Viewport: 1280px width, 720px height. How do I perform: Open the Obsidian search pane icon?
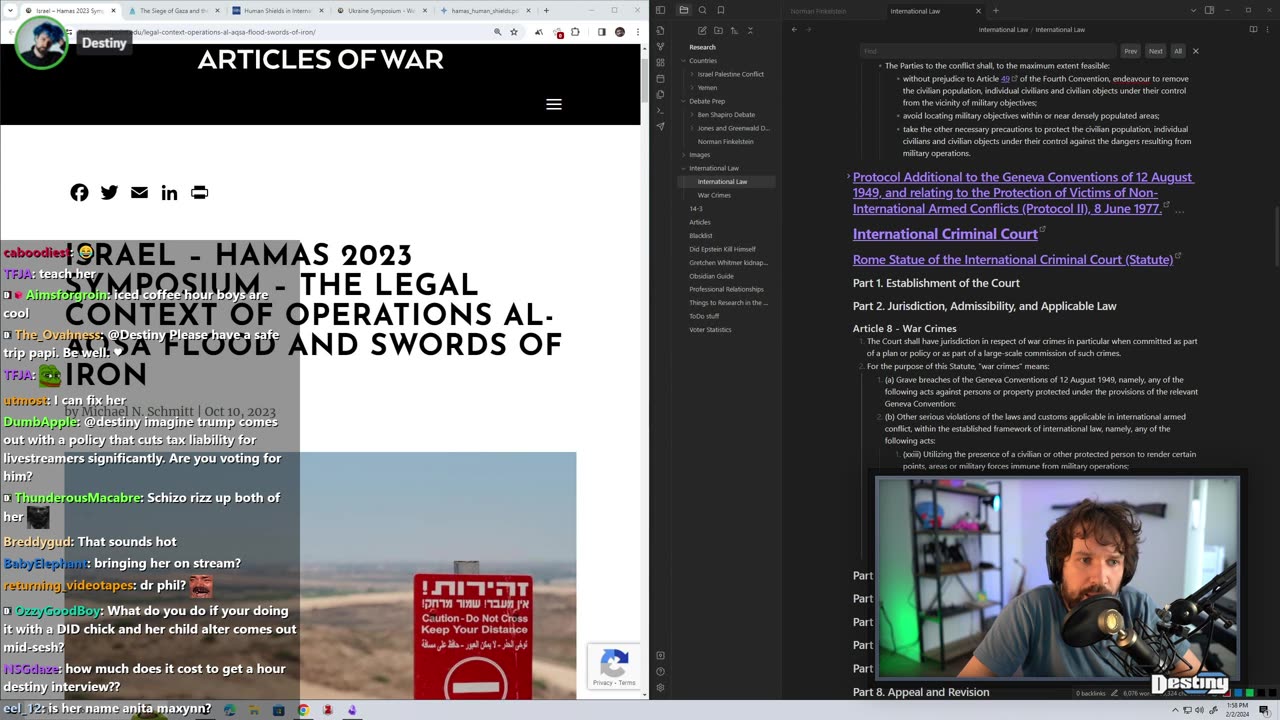pos(702,10)
